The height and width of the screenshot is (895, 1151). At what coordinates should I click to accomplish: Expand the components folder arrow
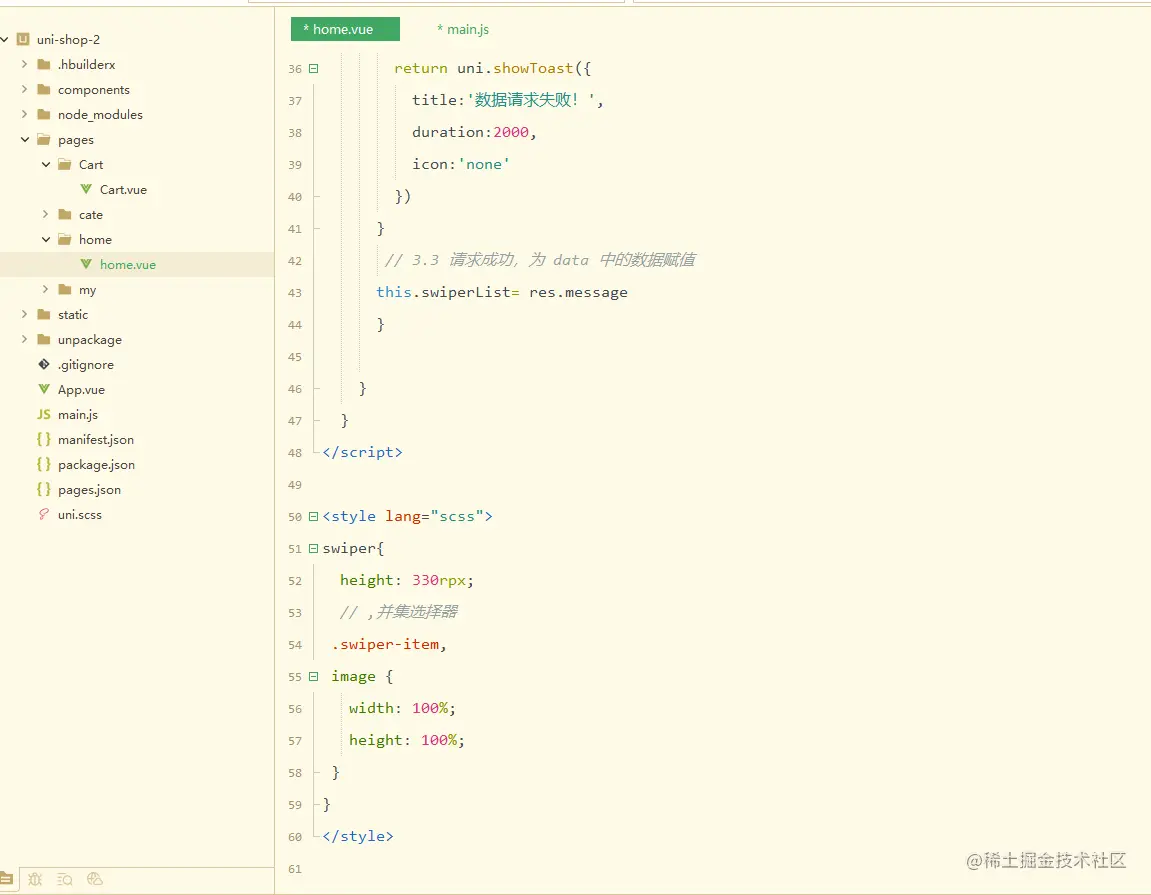(x=24, y=89)
